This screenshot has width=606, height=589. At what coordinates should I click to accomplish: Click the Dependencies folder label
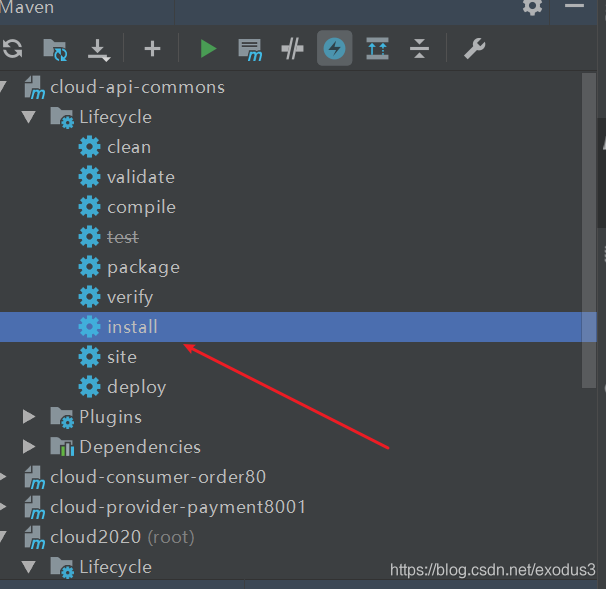coord(140,447)
